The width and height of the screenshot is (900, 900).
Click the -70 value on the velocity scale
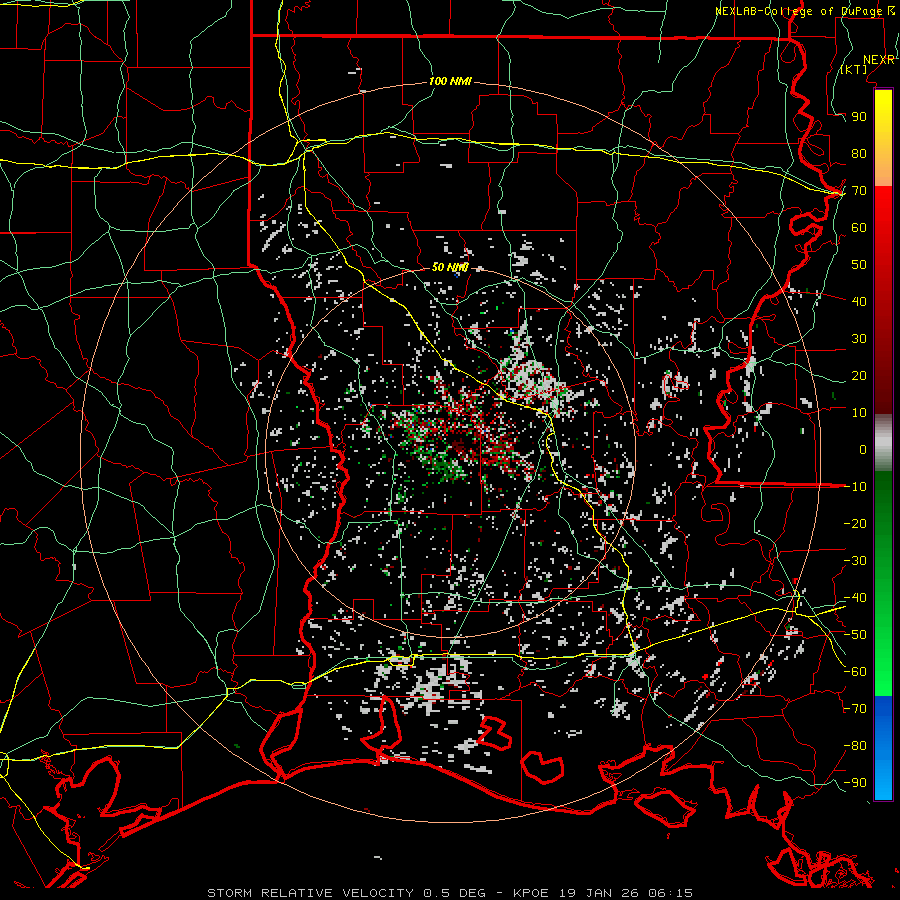[855, 709]
